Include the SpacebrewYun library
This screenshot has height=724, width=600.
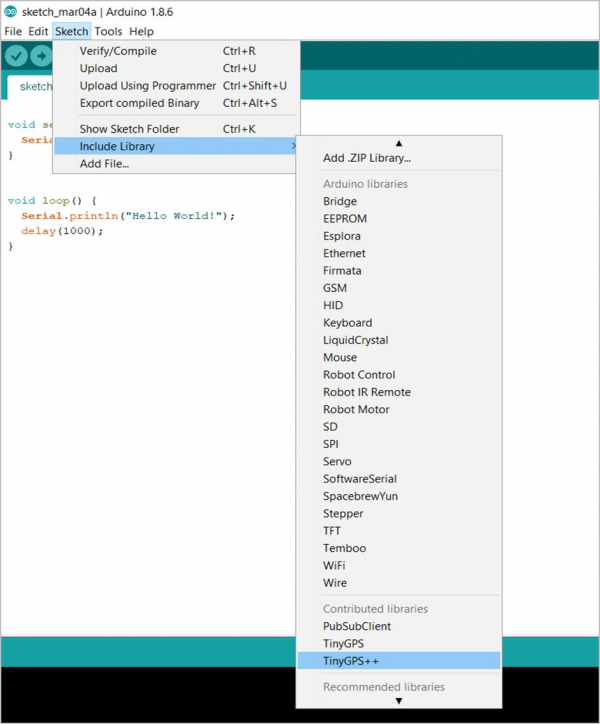[x=399, y=496]
